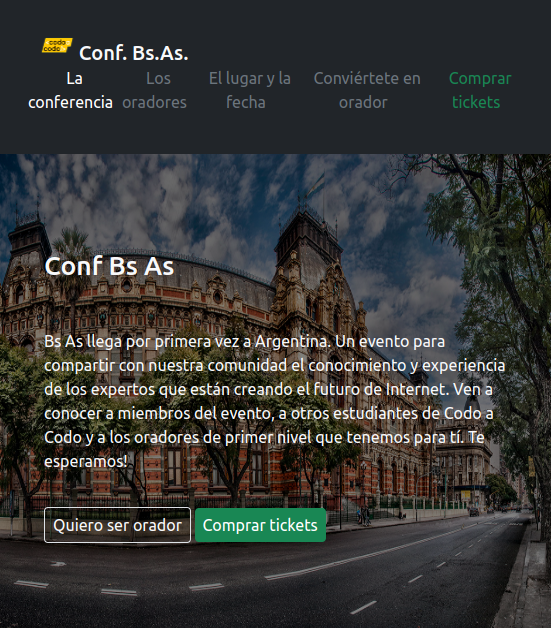This screenshot has height=628, width=551.
Task: Click the green Comprar tickets button
Action: coord(260,525)
